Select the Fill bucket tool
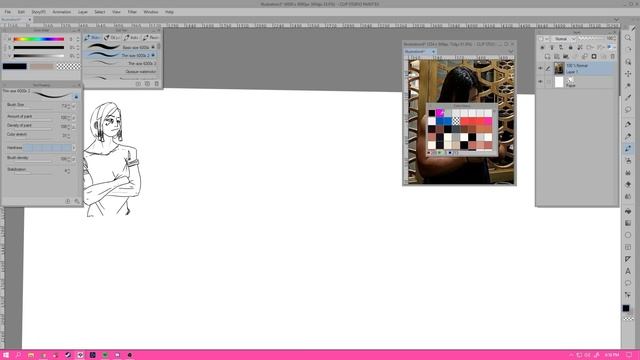This screenshot has height=360, width=640. tap(628, 211)
